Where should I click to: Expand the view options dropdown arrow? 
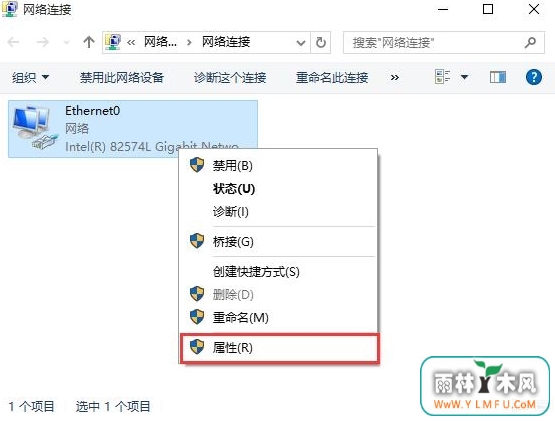pyautogui.click(x=464, y=76)
